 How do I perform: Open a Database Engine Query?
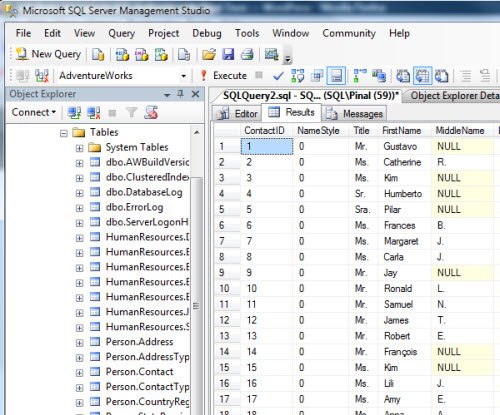pyautogui.click(x=98, y=54)
